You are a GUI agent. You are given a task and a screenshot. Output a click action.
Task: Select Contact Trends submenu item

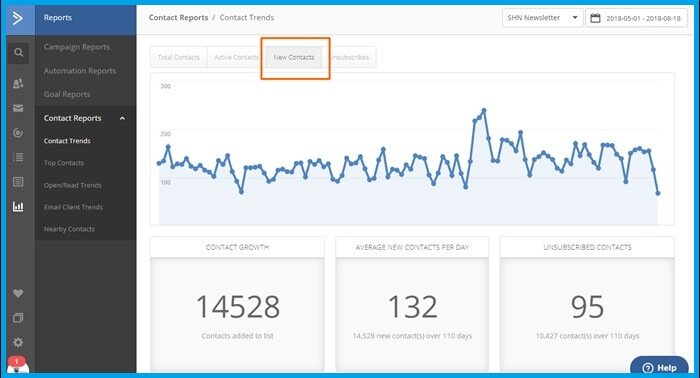click(x=67, y=141)
